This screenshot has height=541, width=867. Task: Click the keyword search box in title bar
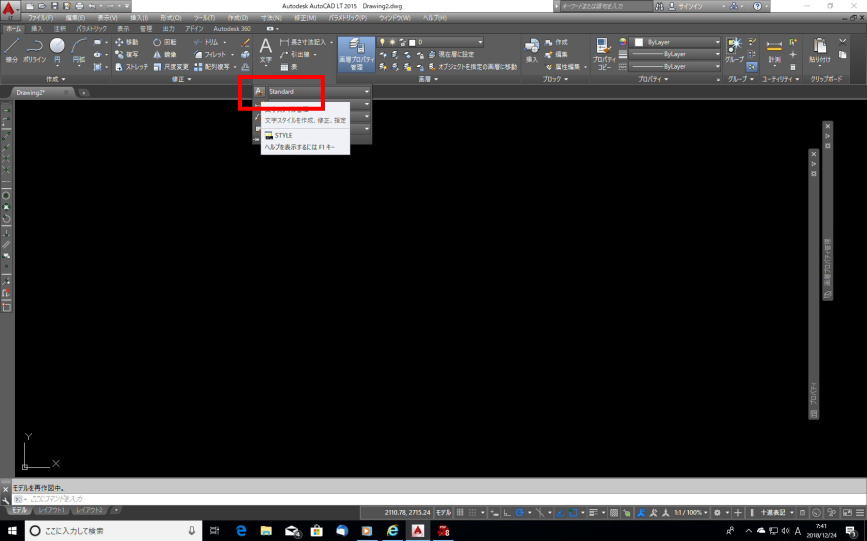tap(606, 6)
